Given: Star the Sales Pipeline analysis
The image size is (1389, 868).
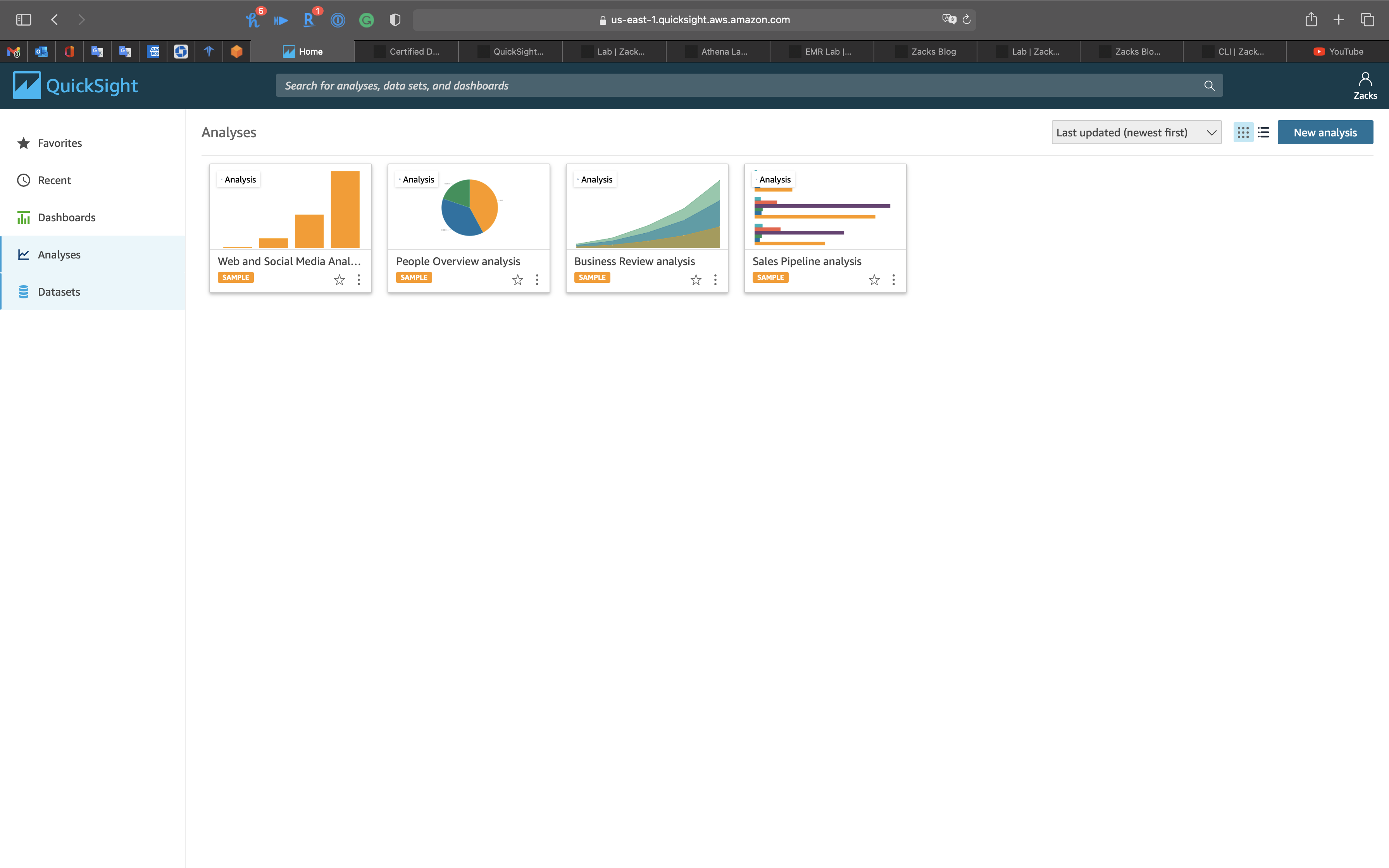Looking at the screenshot, I should point(874,279).
